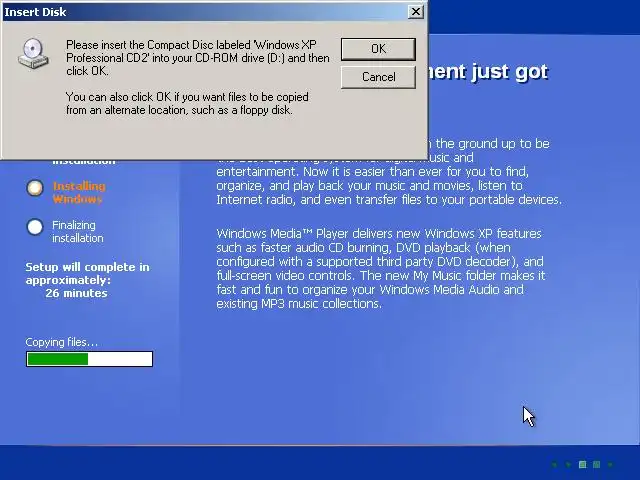640x480 pixels.
Task: Click the 'Setup will complete in approximately' text
Action: click(87, 273)
